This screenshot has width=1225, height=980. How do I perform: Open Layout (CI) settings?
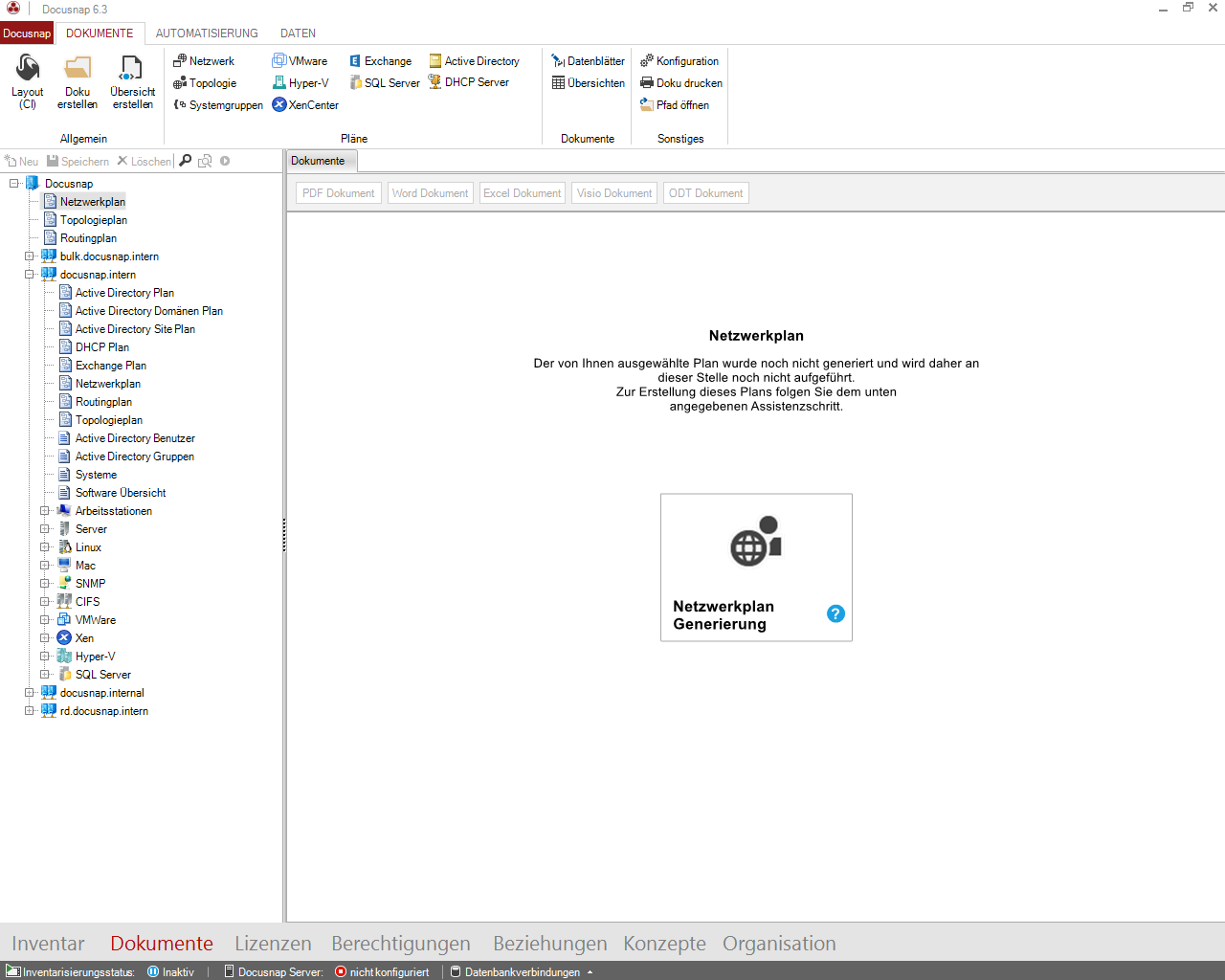coord(28,82)
